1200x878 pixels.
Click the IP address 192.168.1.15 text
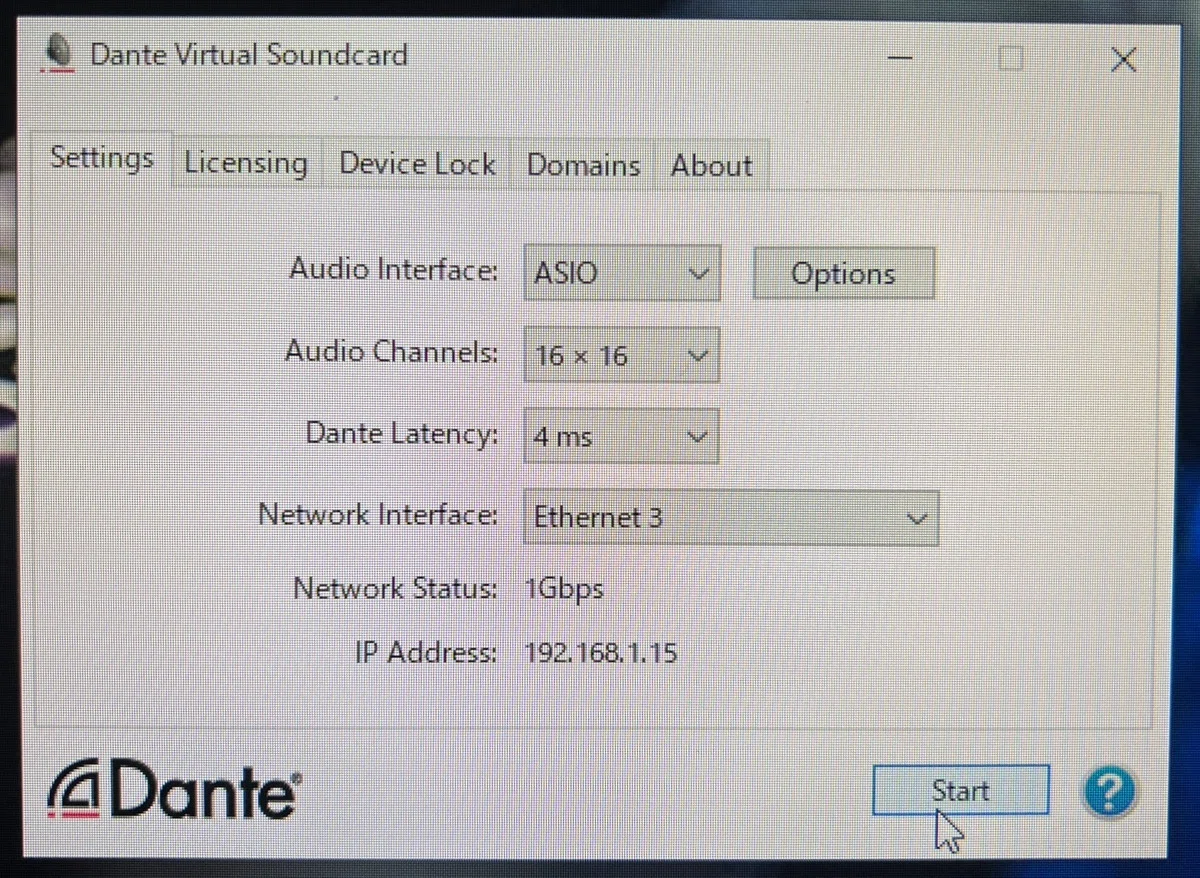[601, 654]
